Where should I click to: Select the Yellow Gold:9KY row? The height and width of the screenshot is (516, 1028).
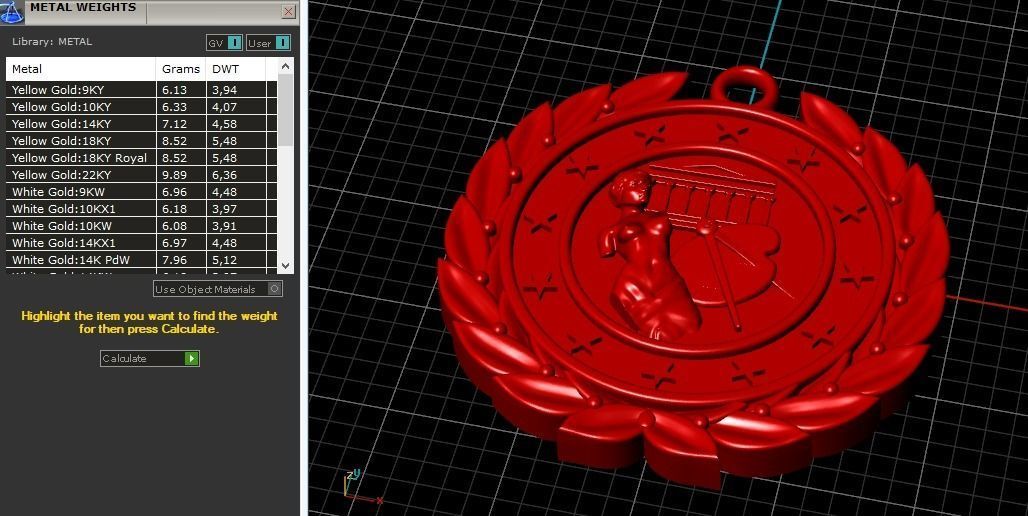(x=141, y=90)
